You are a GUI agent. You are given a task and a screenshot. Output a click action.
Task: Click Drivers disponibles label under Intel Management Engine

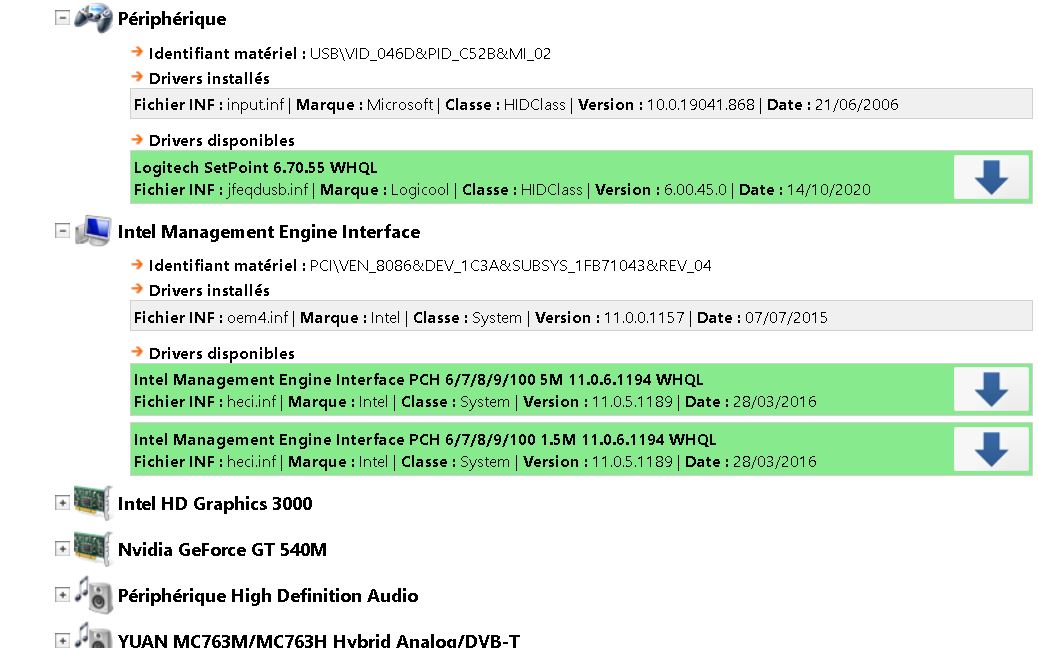pos(222,353)
